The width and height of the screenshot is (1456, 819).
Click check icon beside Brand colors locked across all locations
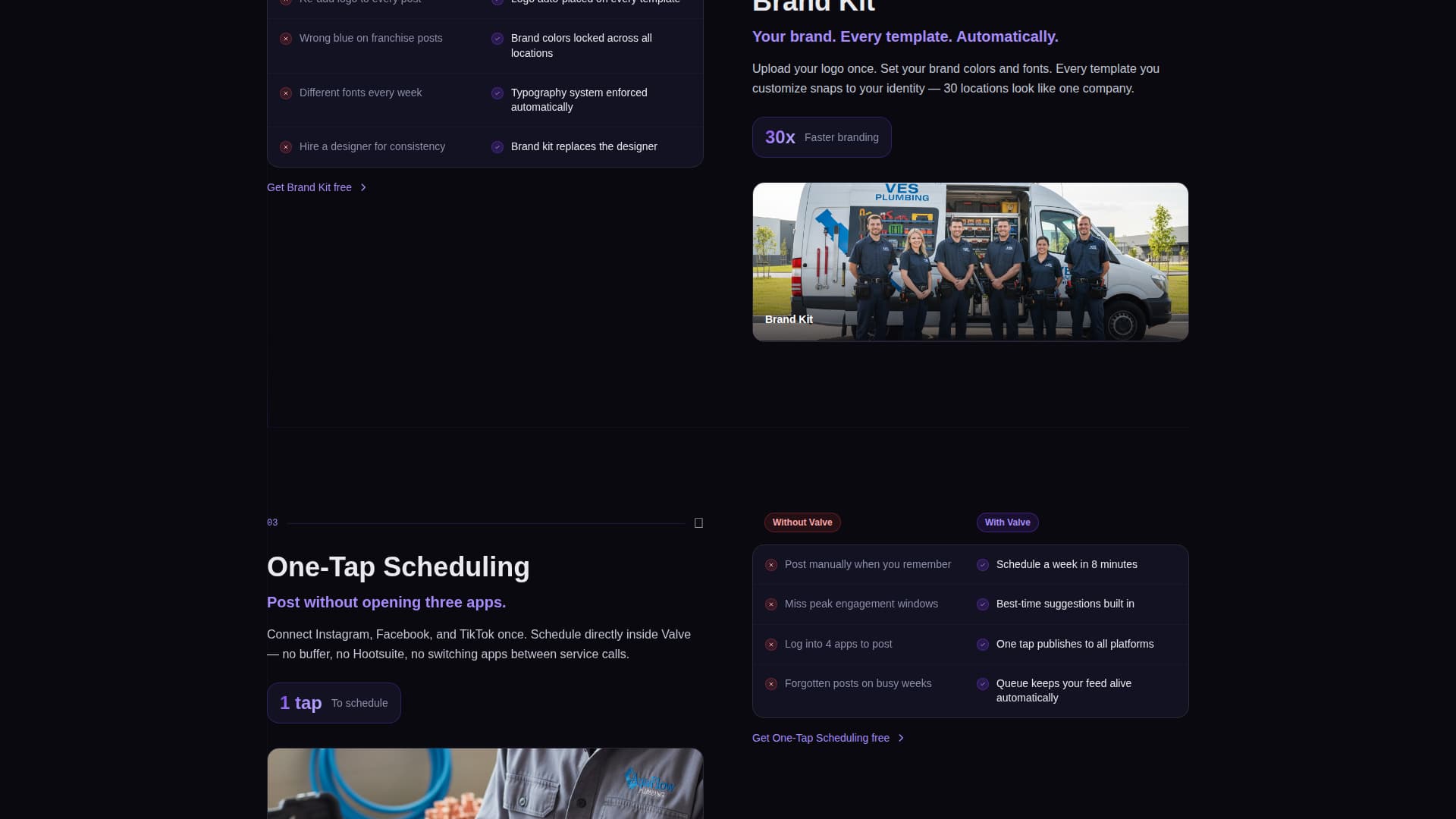click(x=497, y=39)
